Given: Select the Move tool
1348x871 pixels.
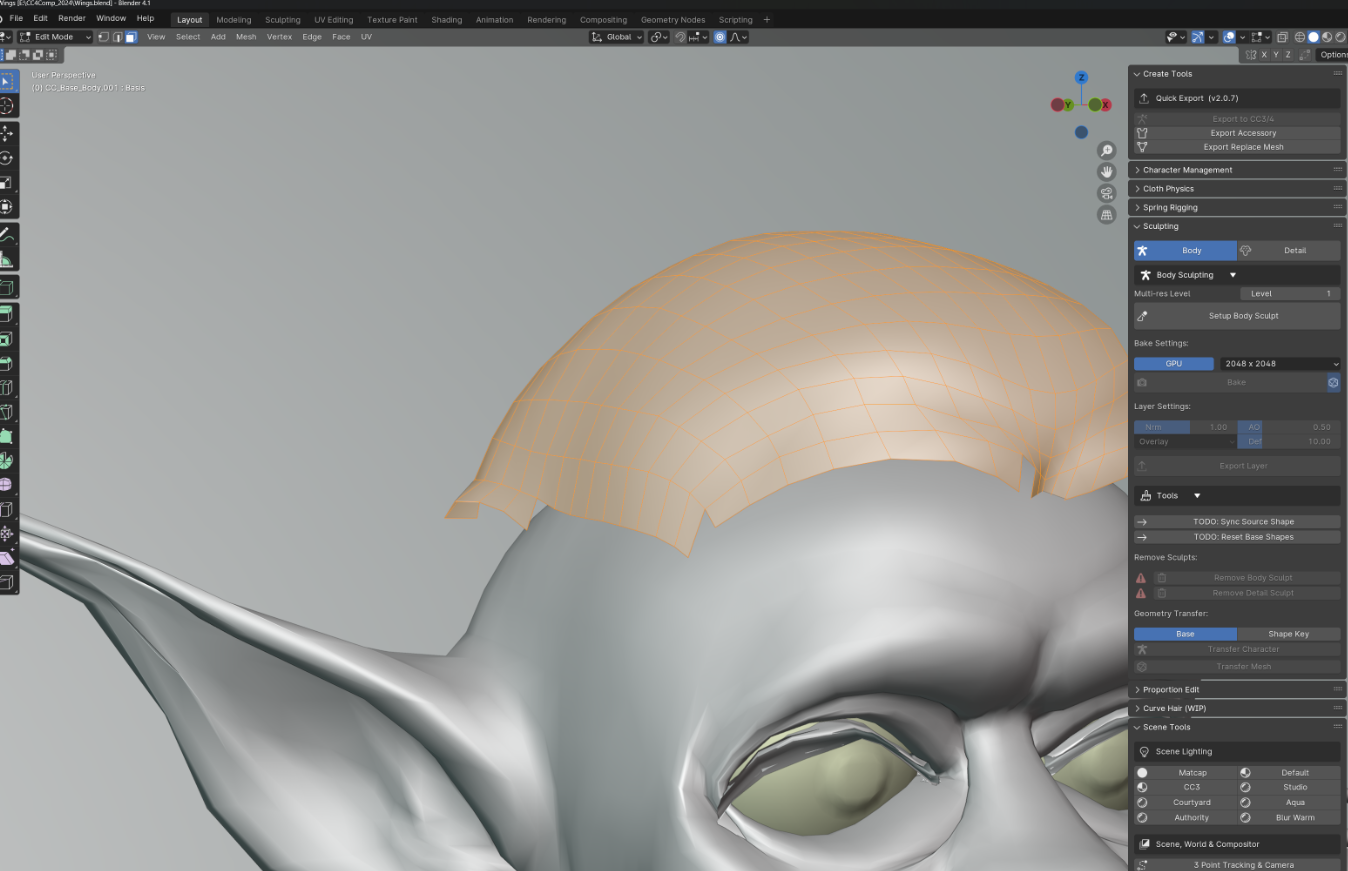Looking at the screenshot, I should tap(7, 133).
